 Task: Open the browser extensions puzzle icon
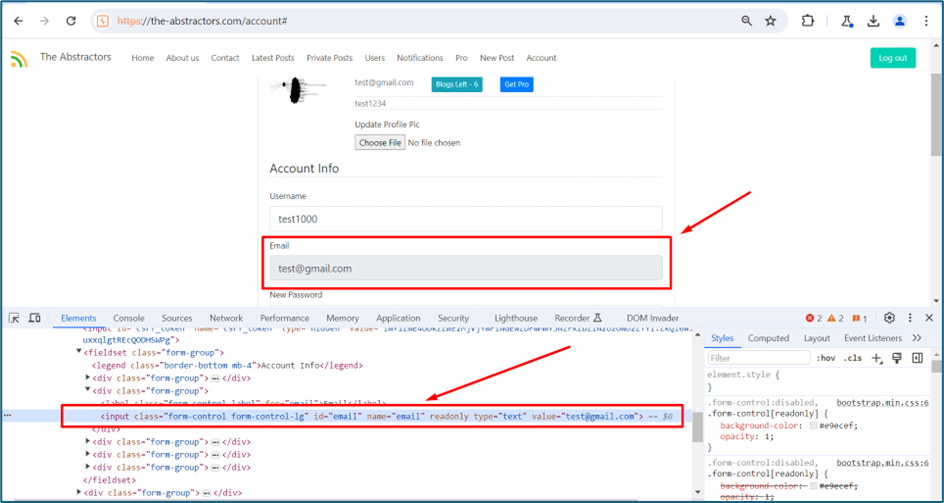pos(807,21)
